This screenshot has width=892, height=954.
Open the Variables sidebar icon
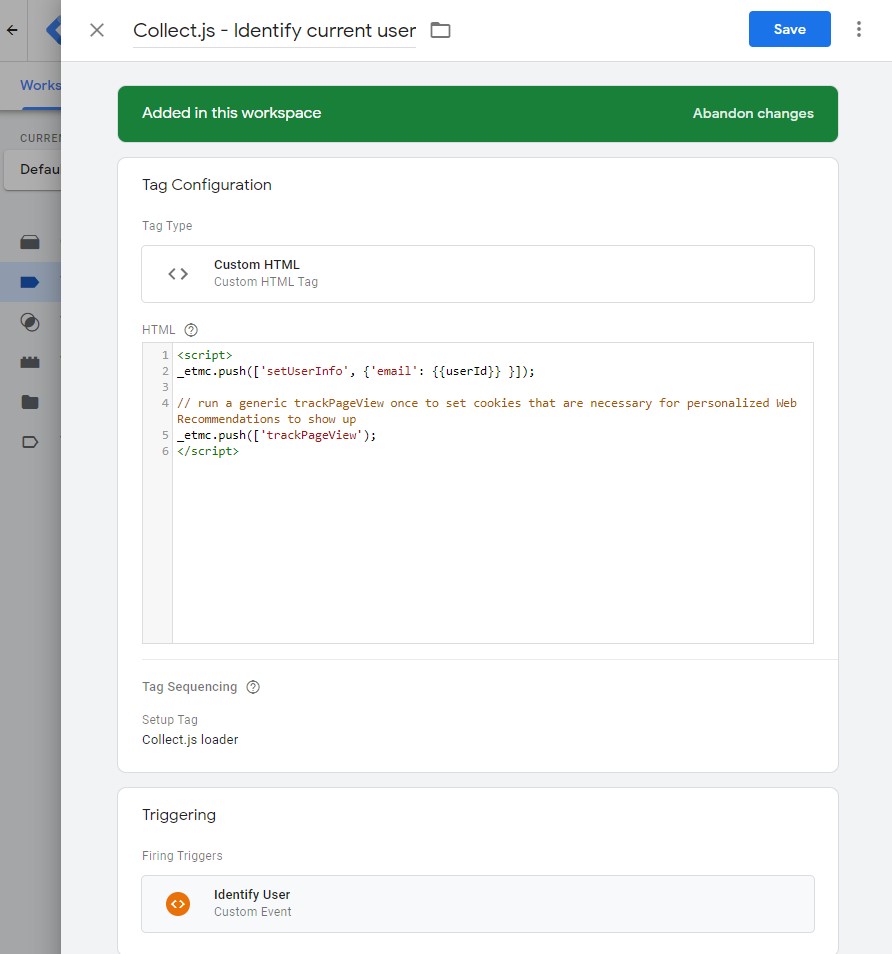click(x=30, y=362)
